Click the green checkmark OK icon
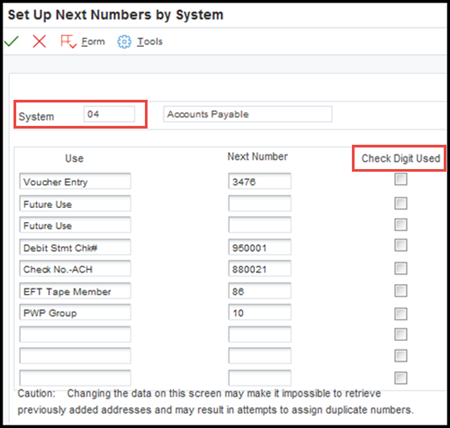The width and height of the screenshot is (450, 428). click(12, 41)
